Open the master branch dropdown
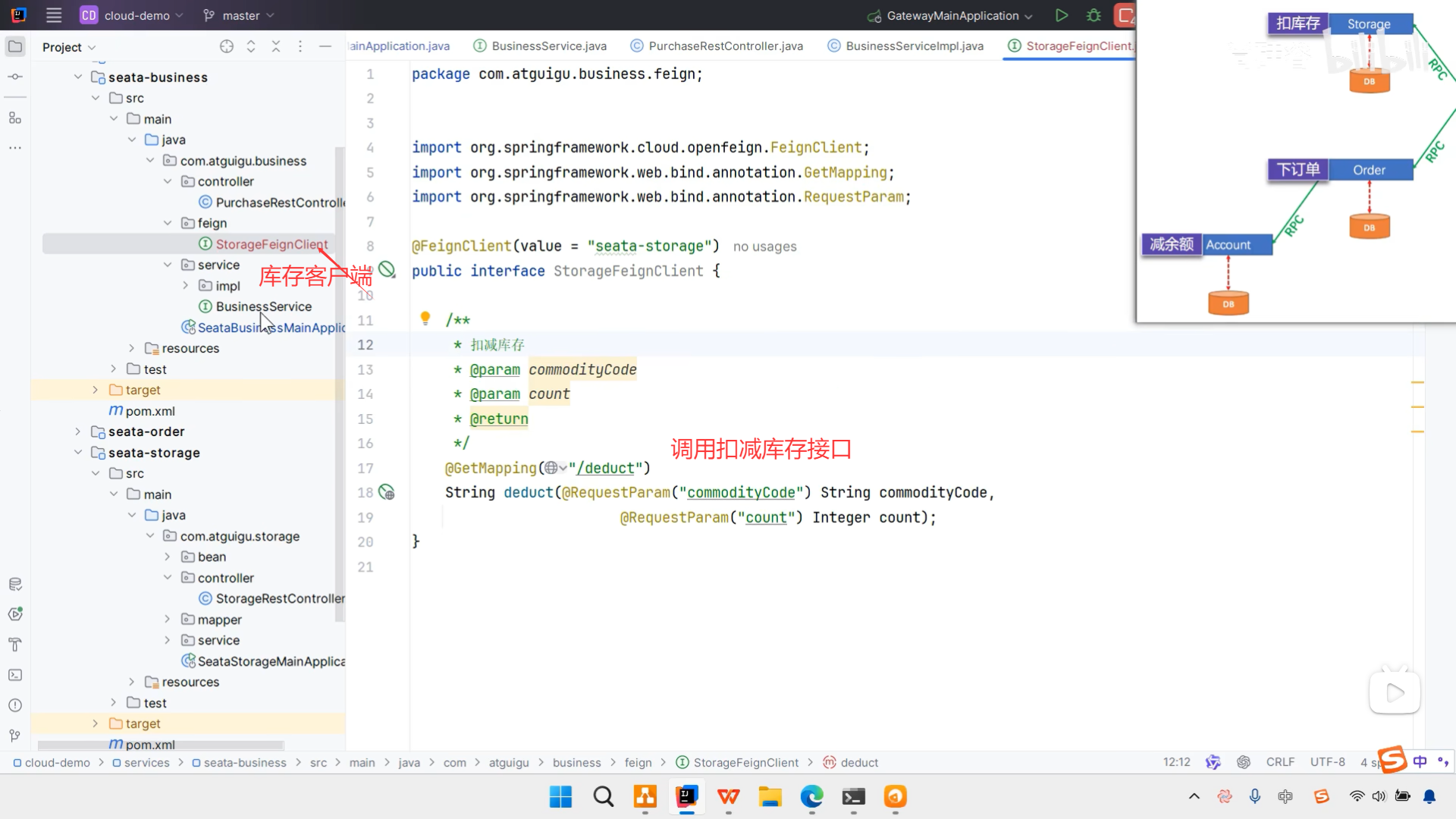This screenshot has height=819, width=1456. pyautogui.click(x=239, y=15)
